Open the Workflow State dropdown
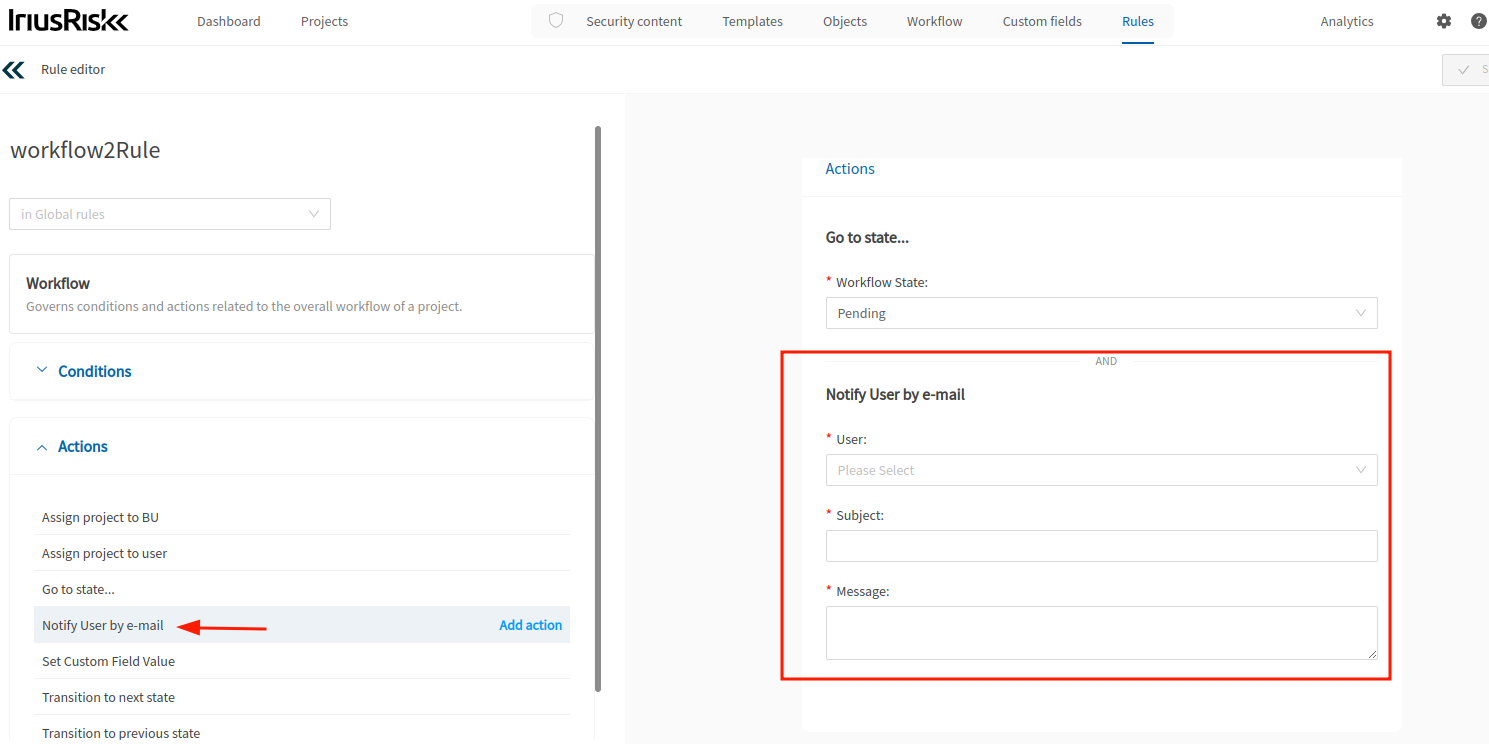1489x744 pixels. [1102, 313]
